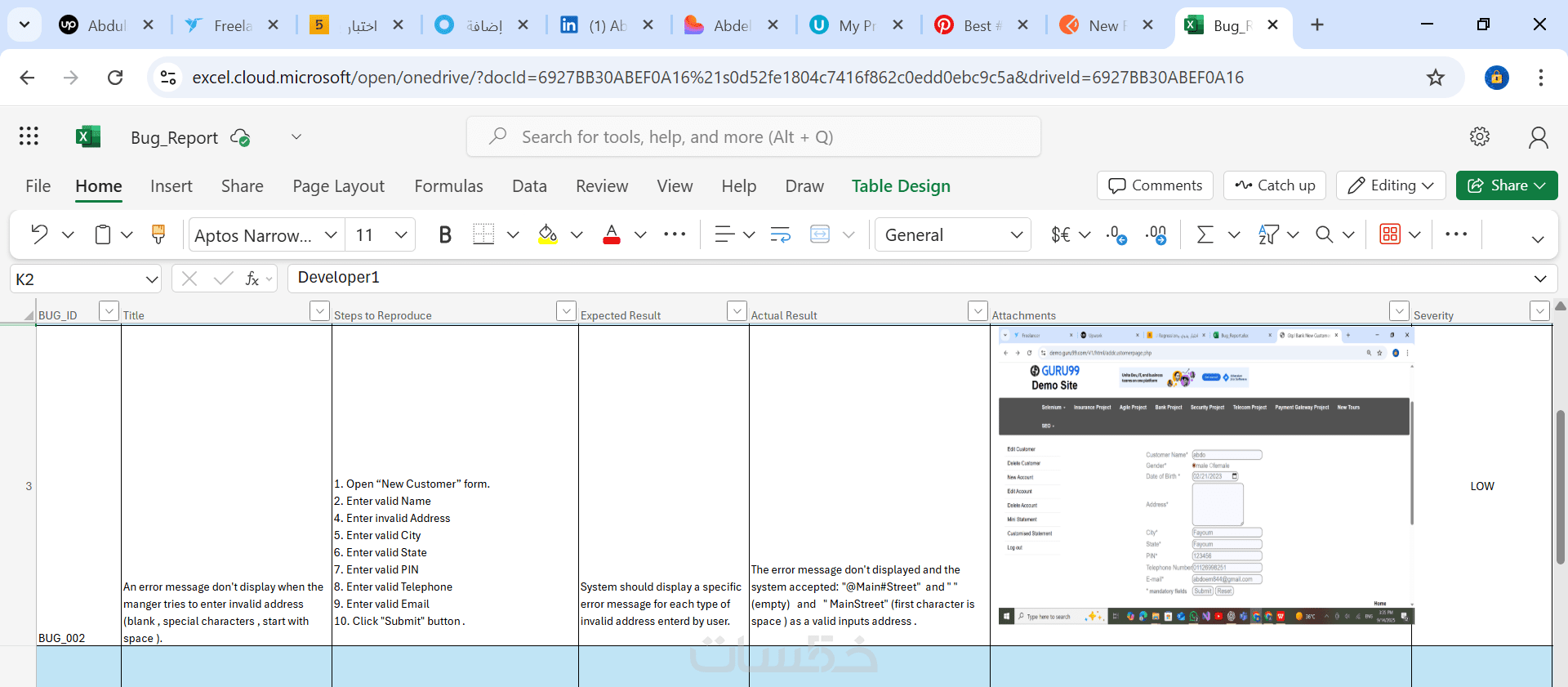
Task: Switch to the Formulas tab
Action: (448, 186)
